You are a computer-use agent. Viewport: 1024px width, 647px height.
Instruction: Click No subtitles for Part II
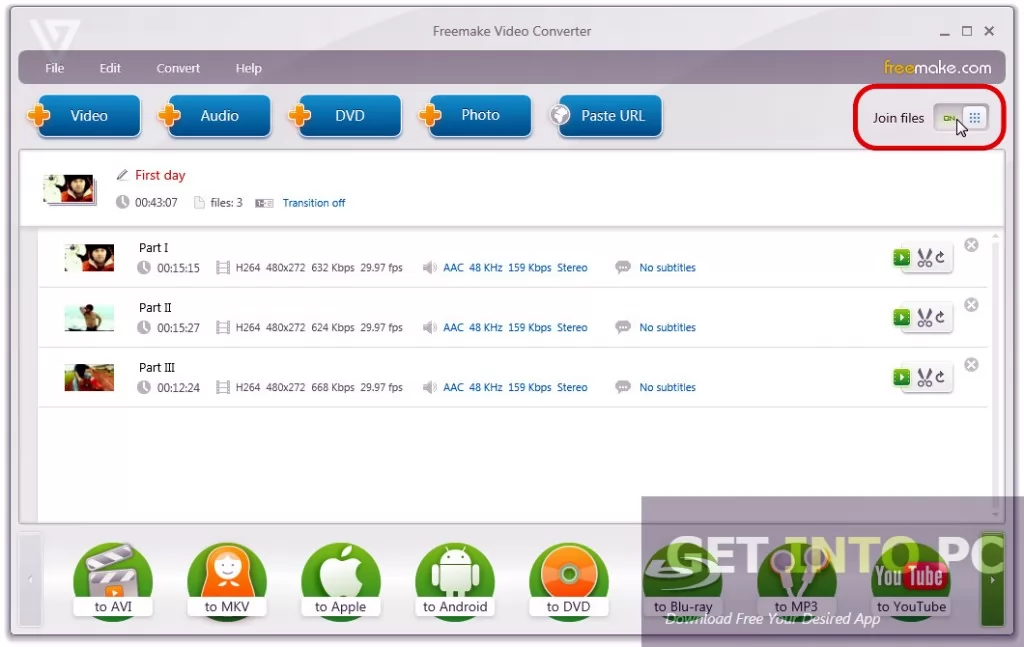coord(667,328)
